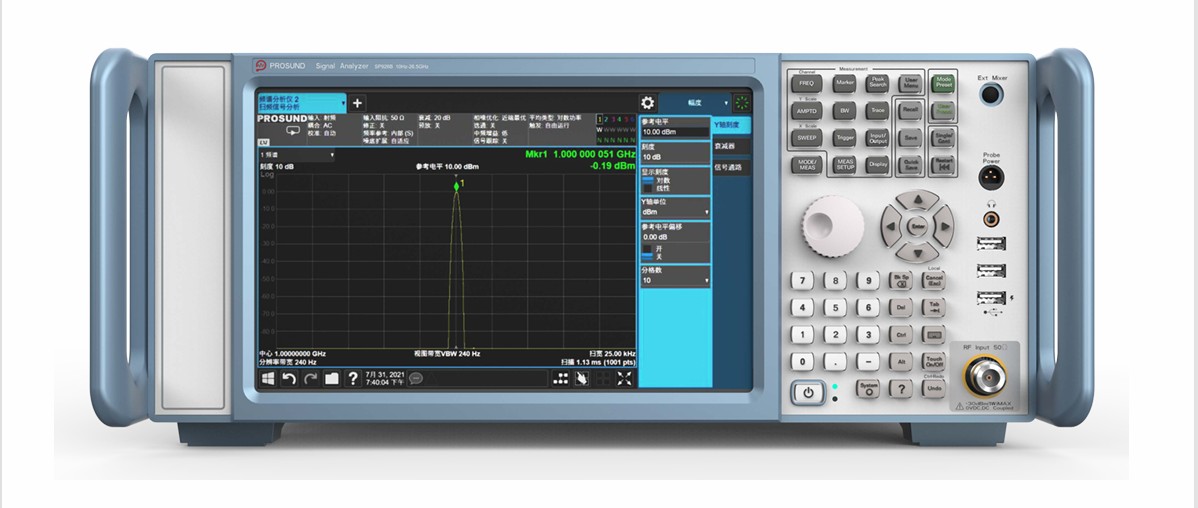Click the touch pointer icon in bottom toolbar
This screenshot has height=508, width=1198.
pos(582,378)
